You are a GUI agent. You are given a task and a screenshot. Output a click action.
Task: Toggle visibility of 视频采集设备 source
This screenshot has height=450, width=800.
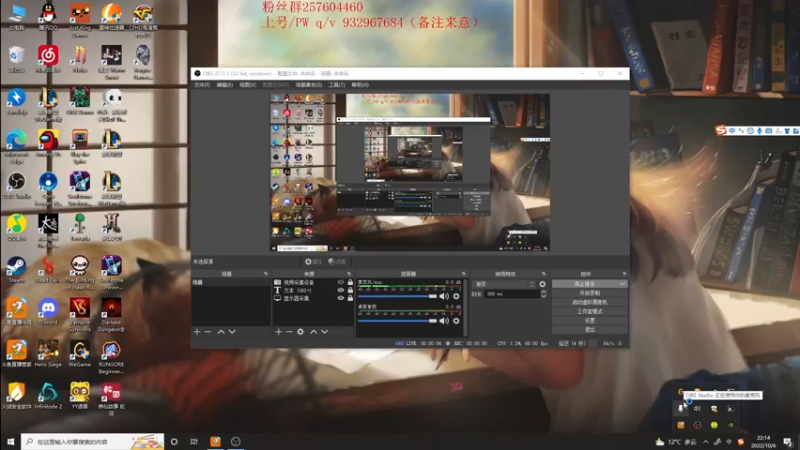[x=341, y=282]
